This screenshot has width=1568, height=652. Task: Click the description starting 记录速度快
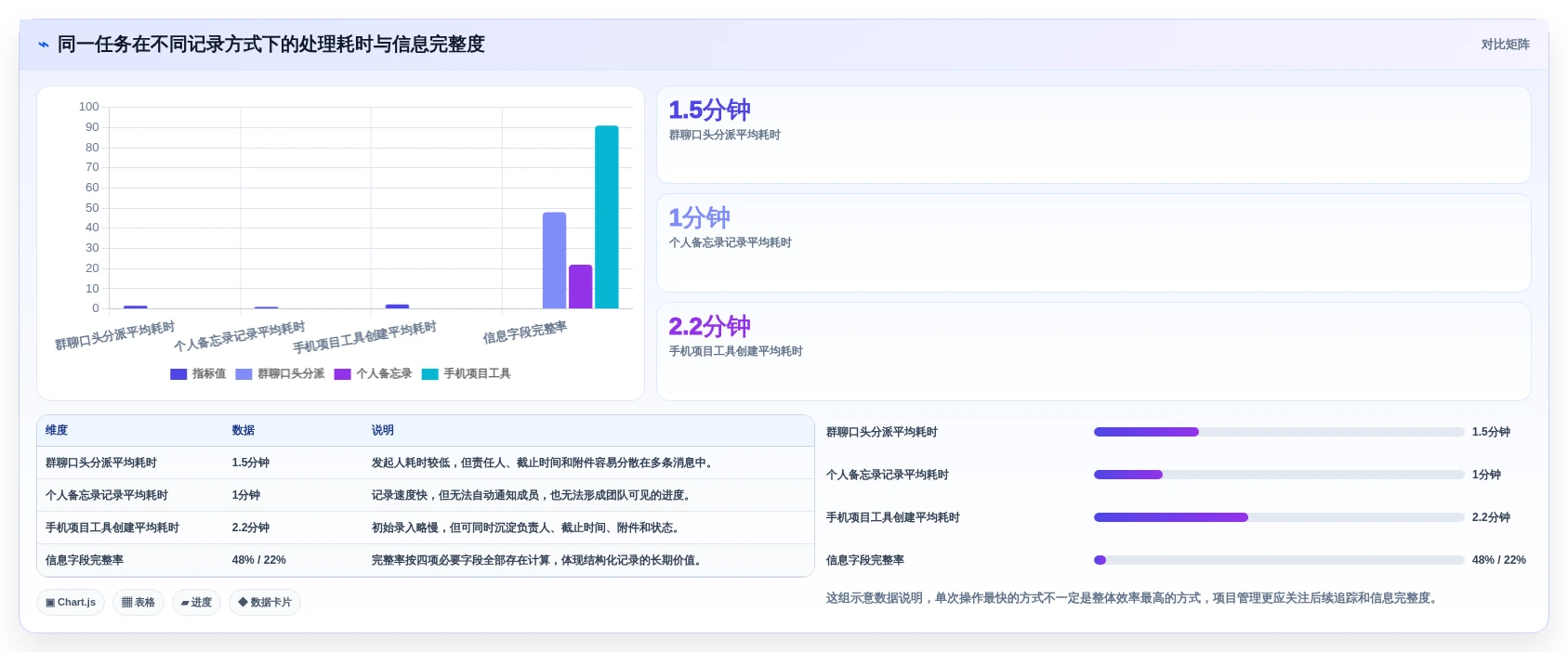pos(534,495)
